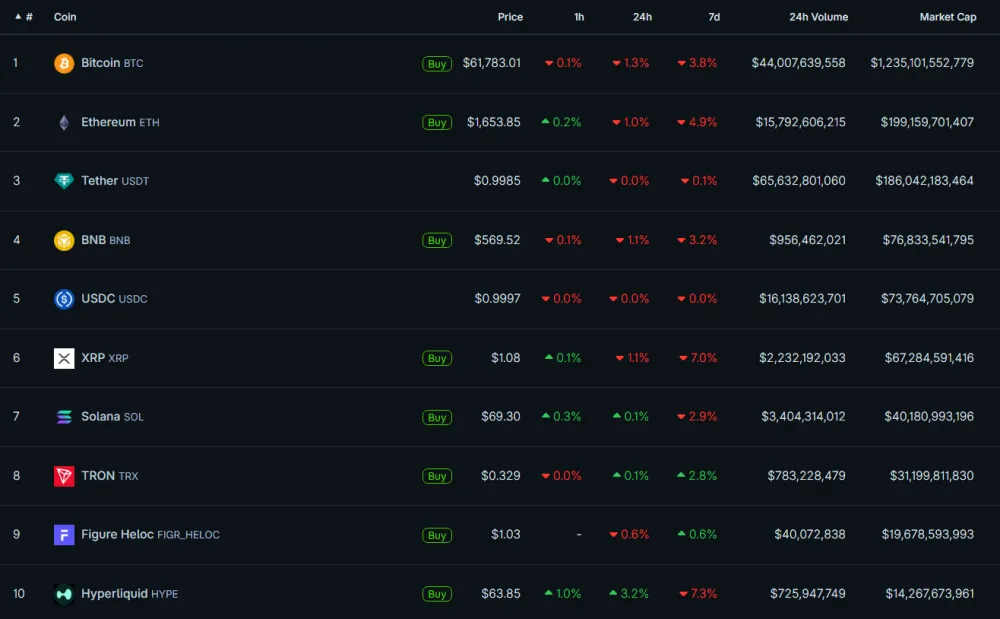Click XRP 7d change 7.0%
1000x619 pixels.
click(x=698, y=358)
